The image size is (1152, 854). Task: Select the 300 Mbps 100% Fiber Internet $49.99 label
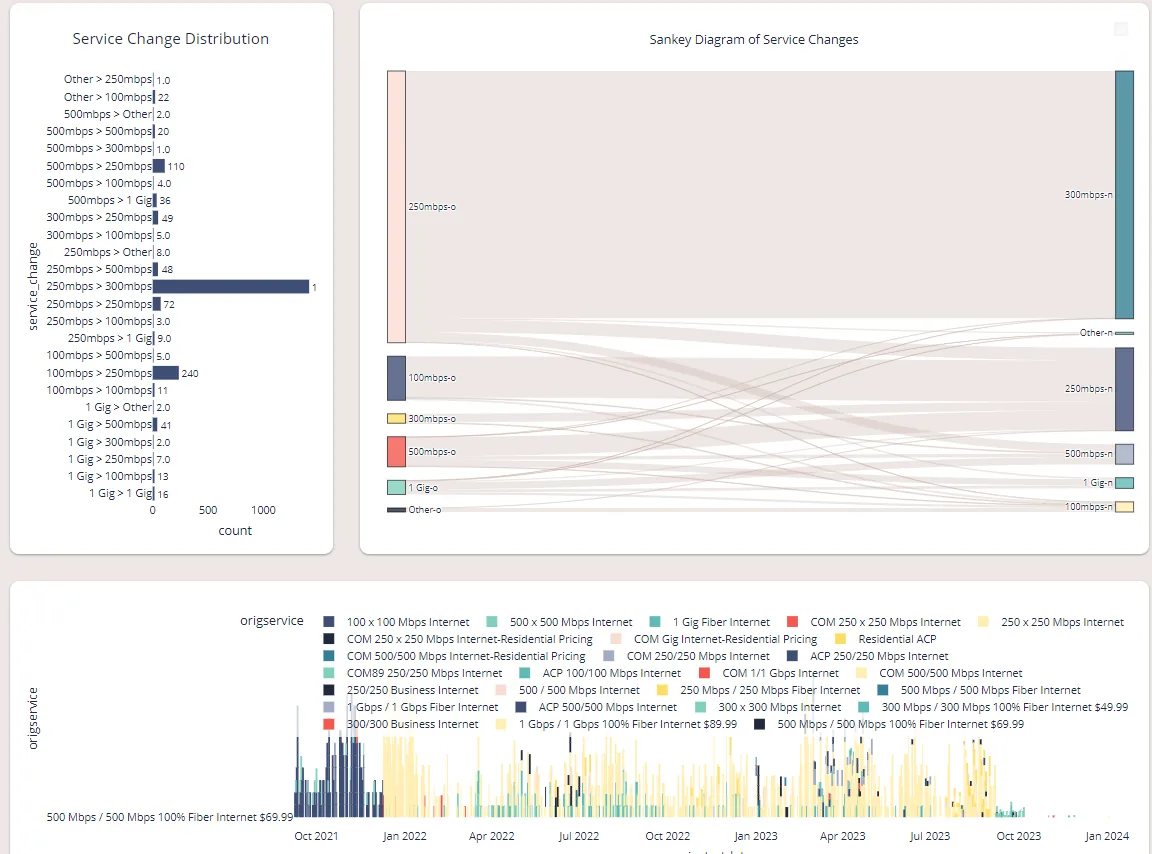pos(1004,706)
